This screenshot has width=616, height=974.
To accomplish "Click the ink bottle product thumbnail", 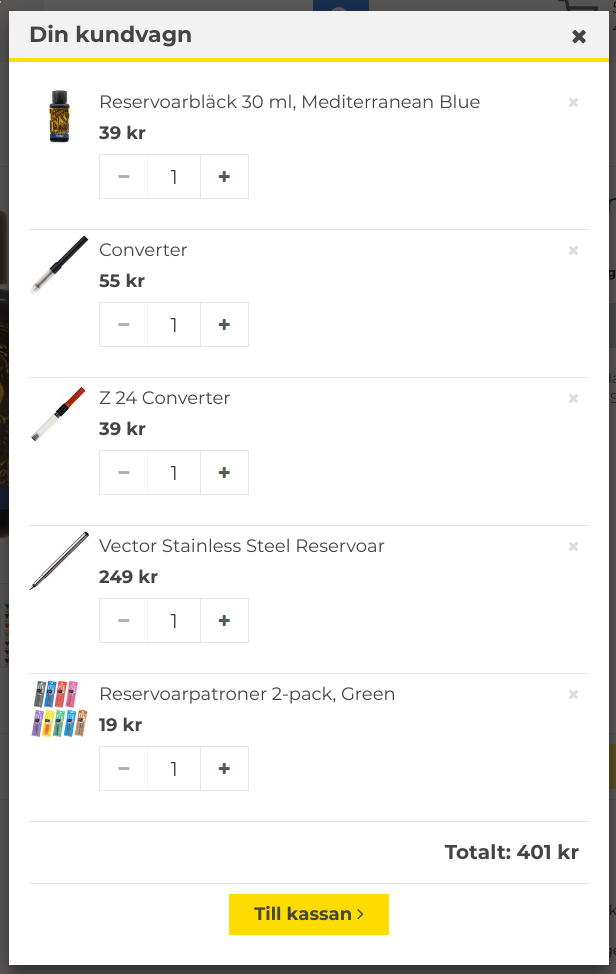I will [59, 116].
